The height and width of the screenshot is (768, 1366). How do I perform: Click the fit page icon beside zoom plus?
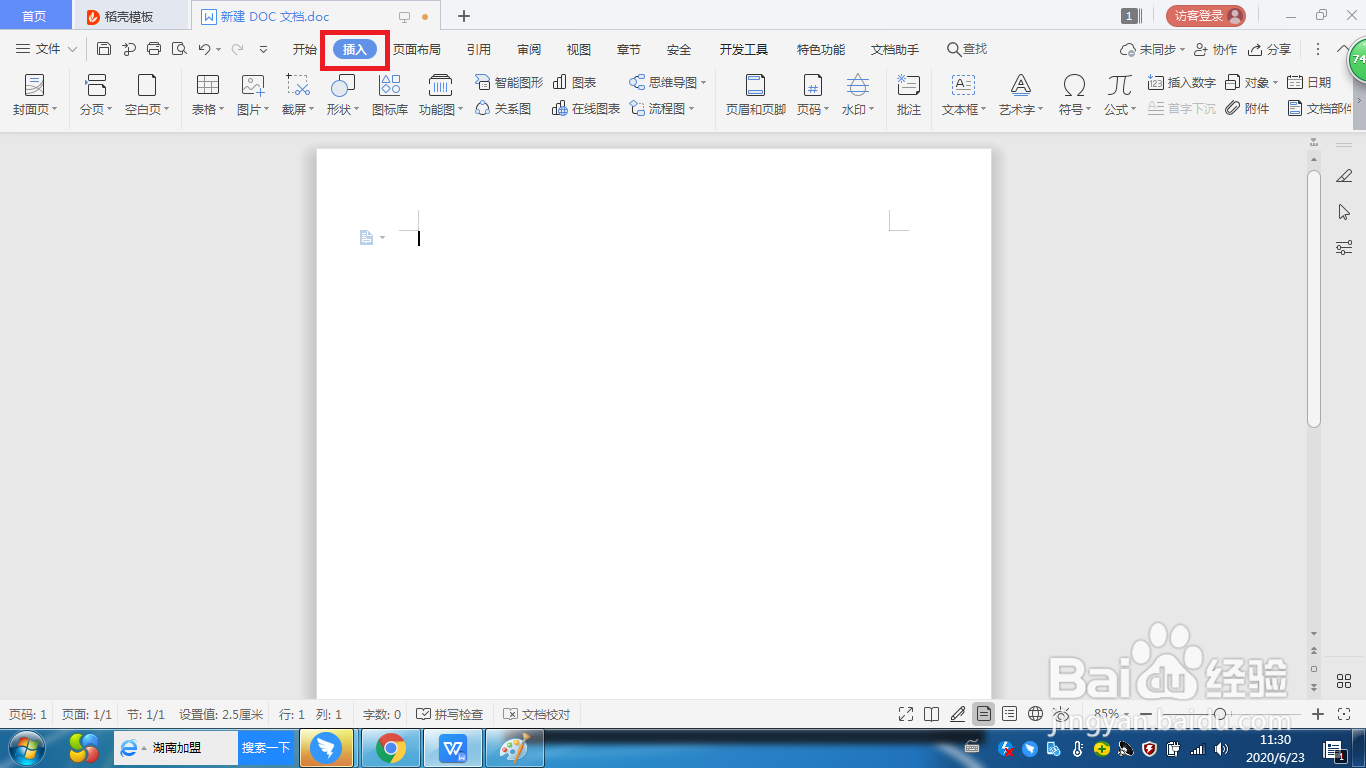coord(1344,714)
